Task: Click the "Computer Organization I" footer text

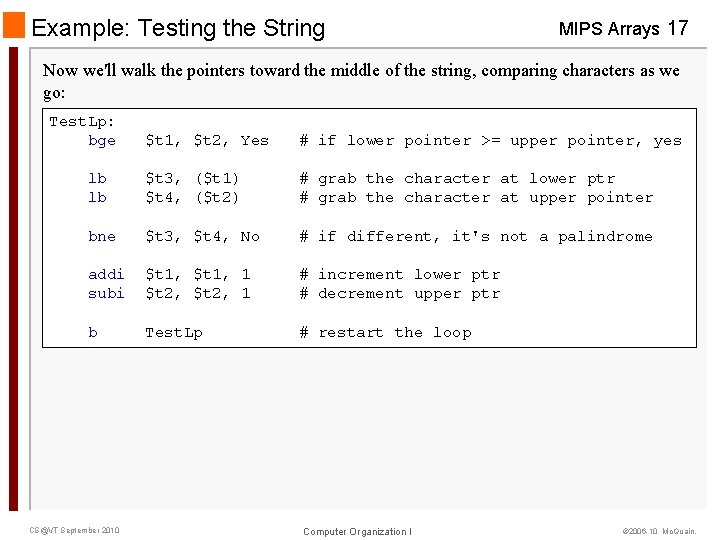Action: coord(357,531)
